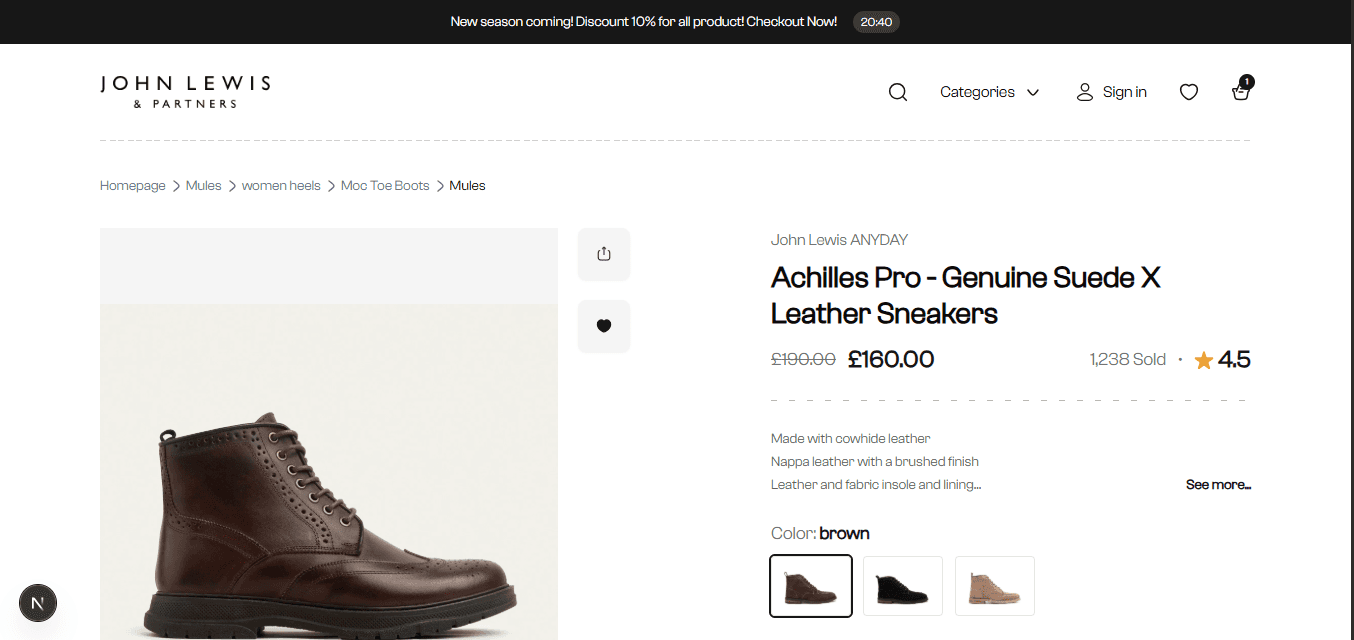Screen dimensions: 1354x640
Task: Expand the Categories dropdown
Action: pos(990,92)
